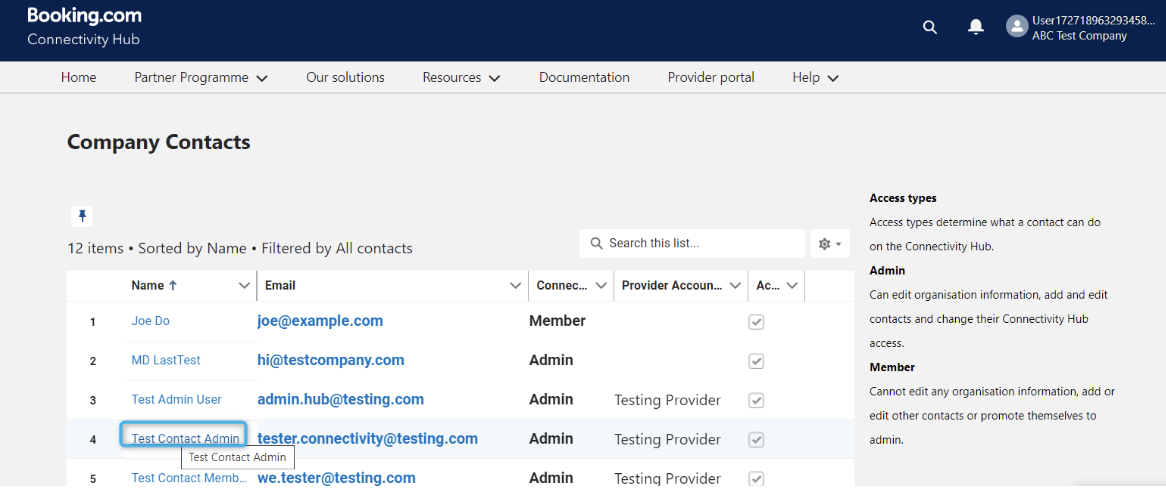Open Provider Account column options chevron

click(735, 286)
